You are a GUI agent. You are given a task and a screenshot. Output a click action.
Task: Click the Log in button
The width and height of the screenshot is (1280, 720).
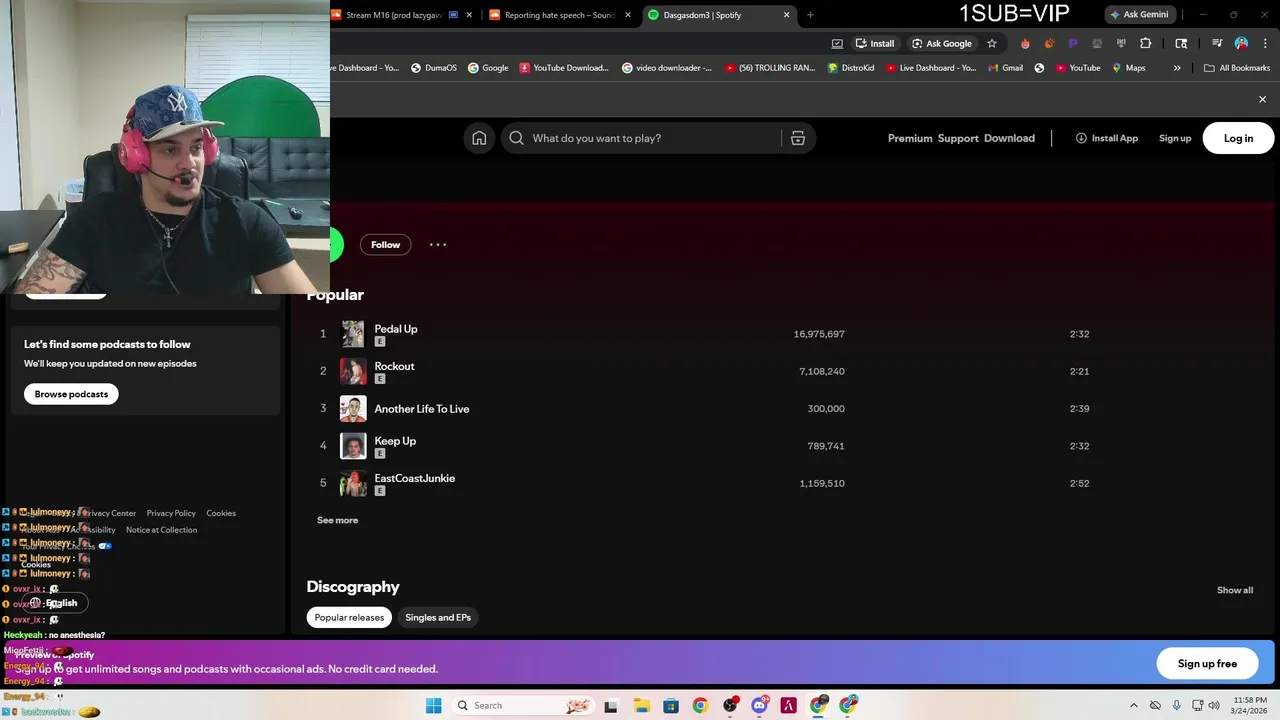[1238, 138]
